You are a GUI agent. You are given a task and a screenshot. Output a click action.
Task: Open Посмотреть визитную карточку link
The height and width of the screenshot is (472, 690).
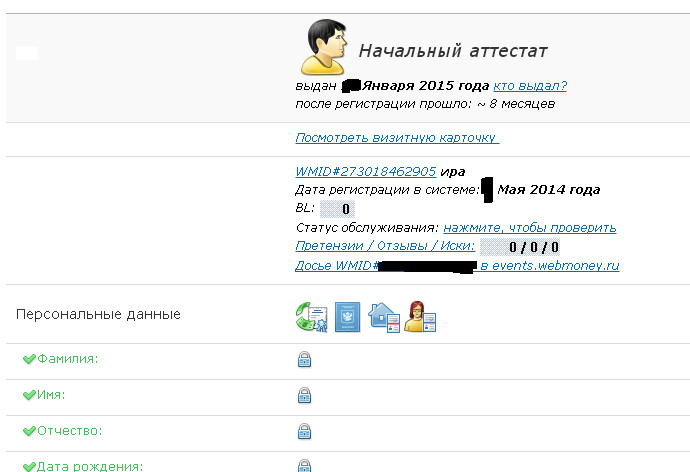[x=397, y=138]
